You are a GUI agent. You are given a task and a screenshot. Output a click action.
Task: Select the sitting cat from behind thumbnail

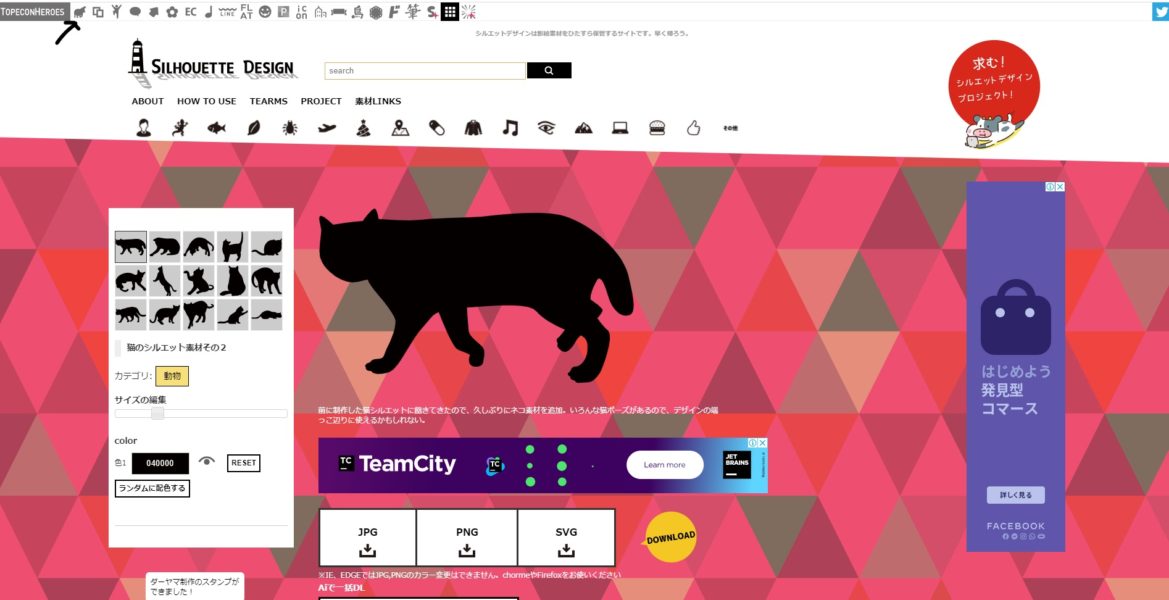pyautogui.click(x=233, y=281)
